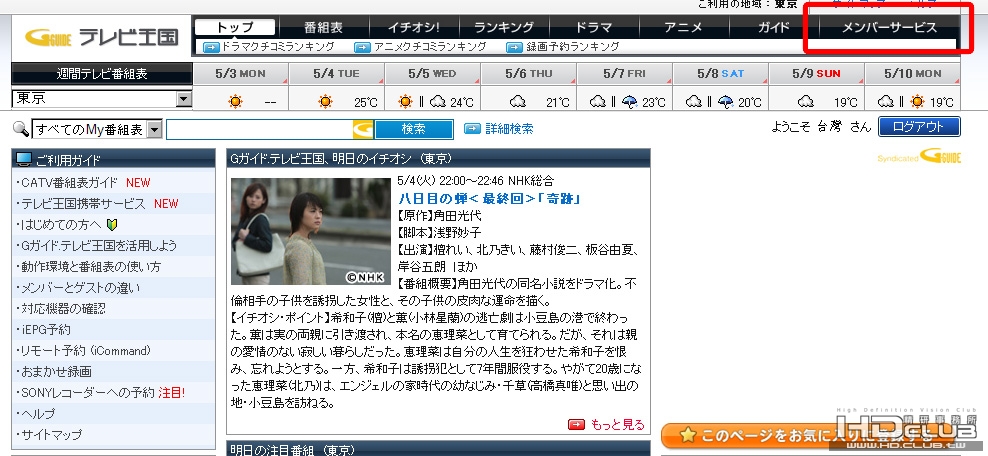Open 詳細検索 advanced search link
This screenshot has width=988, height=456.
coord(509,129)
